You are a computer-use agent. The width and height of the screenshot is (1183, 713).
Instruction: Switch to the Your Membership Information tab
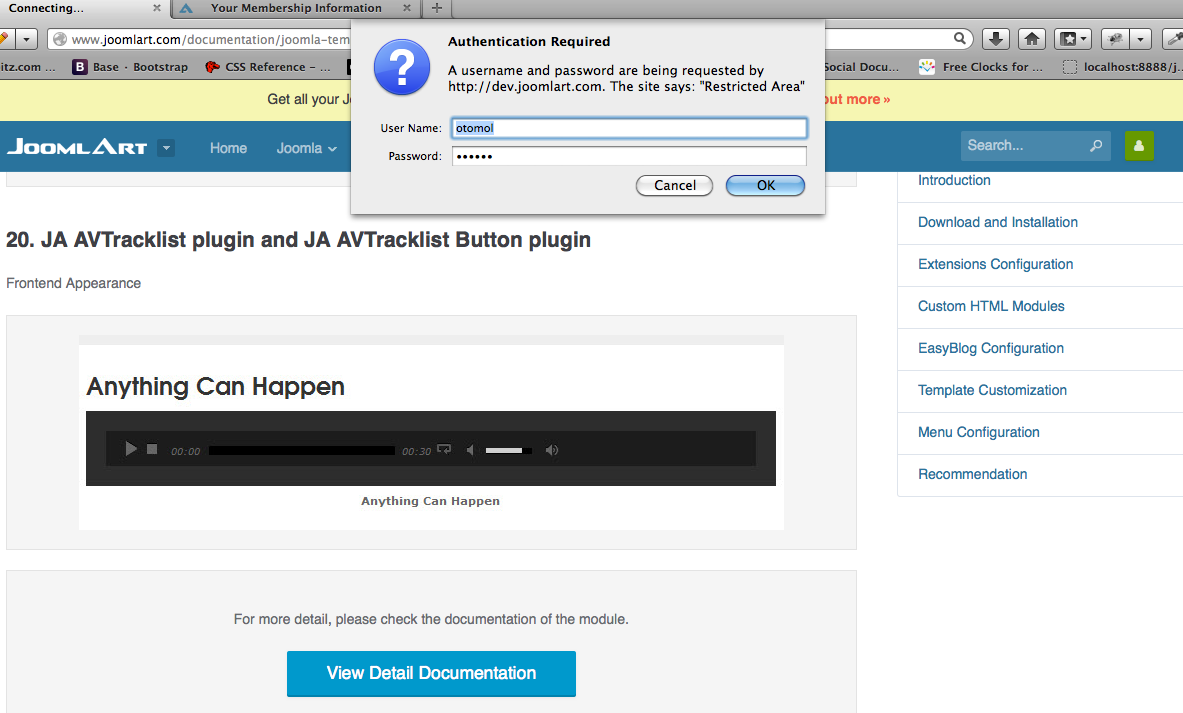coord(296,9)
